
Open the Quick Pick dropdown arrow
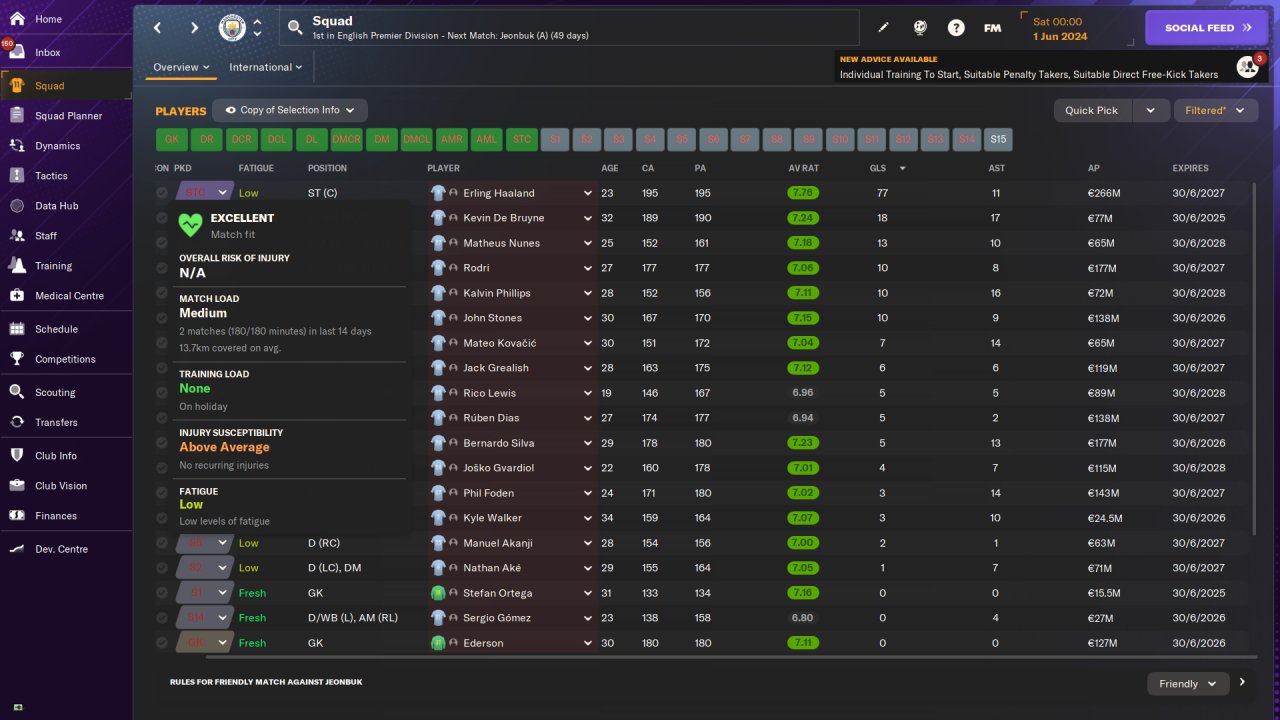pos(1150,110)
